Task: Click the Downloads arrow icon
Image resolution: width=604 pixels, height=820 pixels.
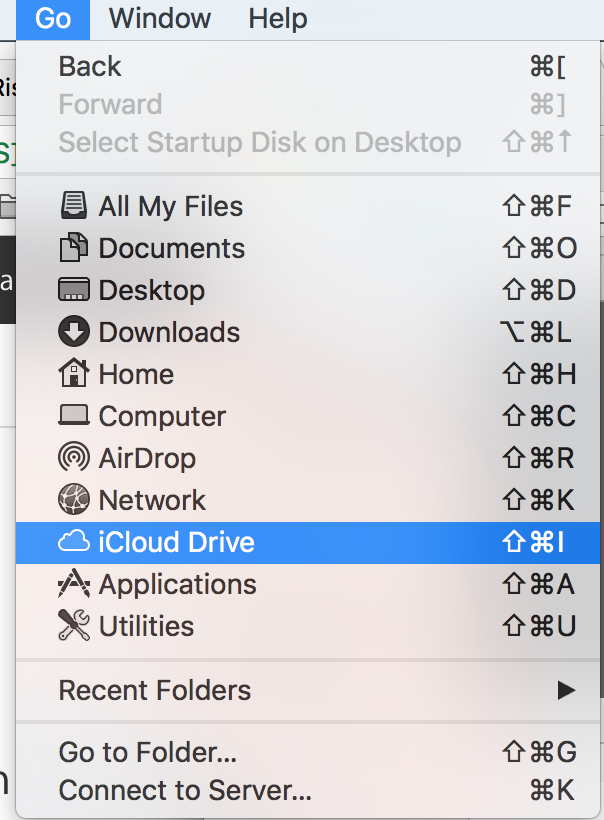Action: tap(74, 332)
